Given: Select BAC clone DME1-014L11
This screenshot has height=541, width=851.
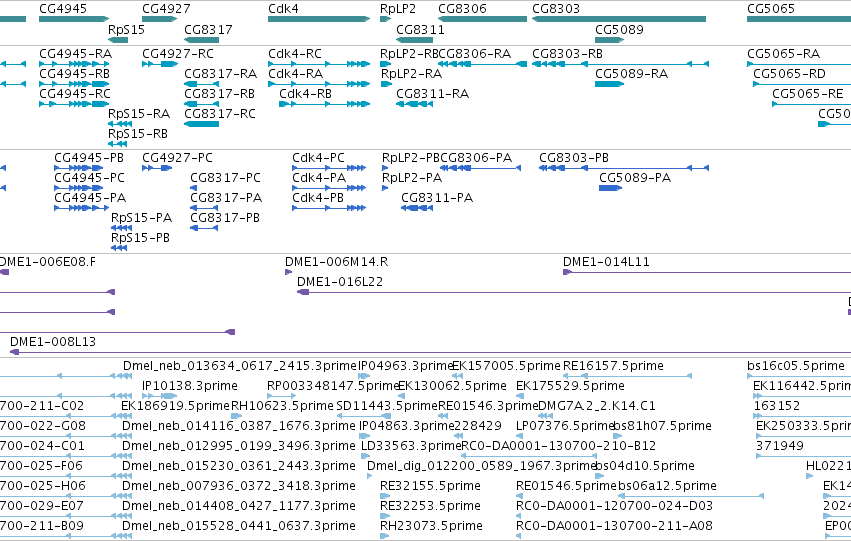Looking at the screenshot, I should point(707,272).
